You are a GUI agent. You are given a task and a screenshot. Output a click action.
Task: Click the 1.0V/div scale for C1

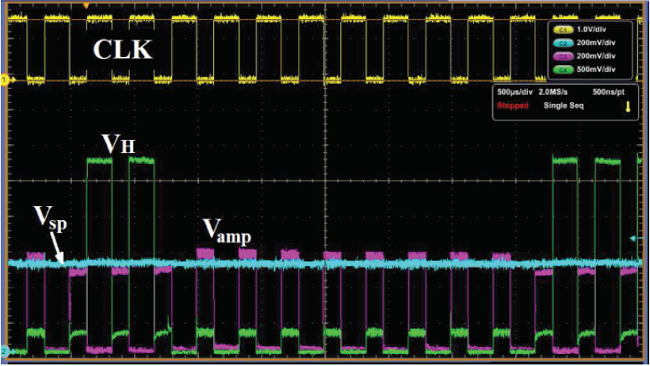[x=592, y=30]
